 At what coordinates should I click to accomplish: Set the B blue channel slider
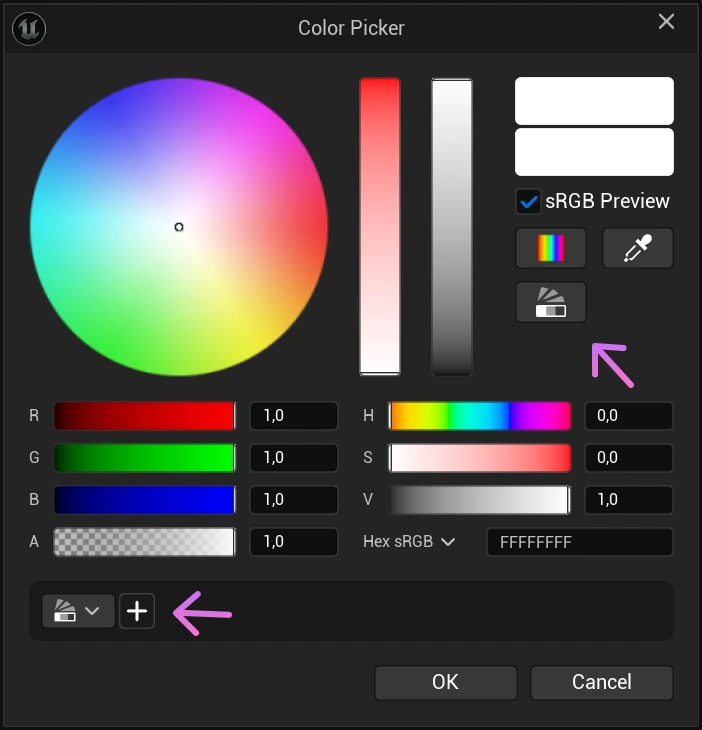(145, 500)
